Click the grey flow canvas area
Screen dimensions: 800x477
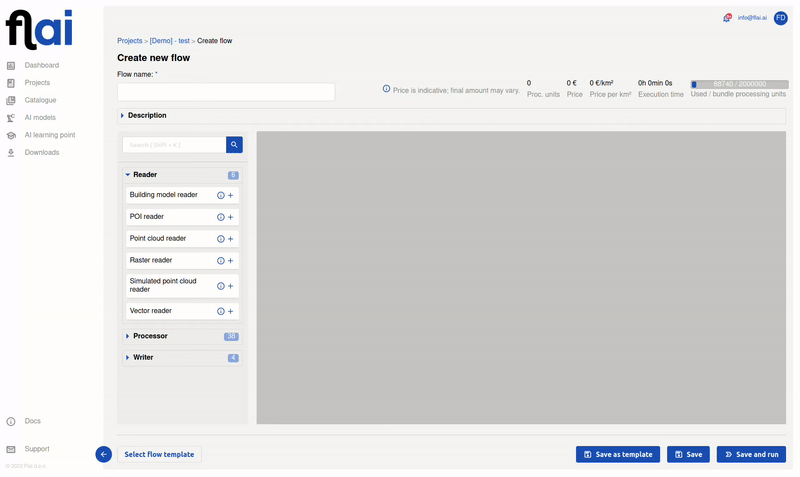pyautogui.click(x=521, y=278)
